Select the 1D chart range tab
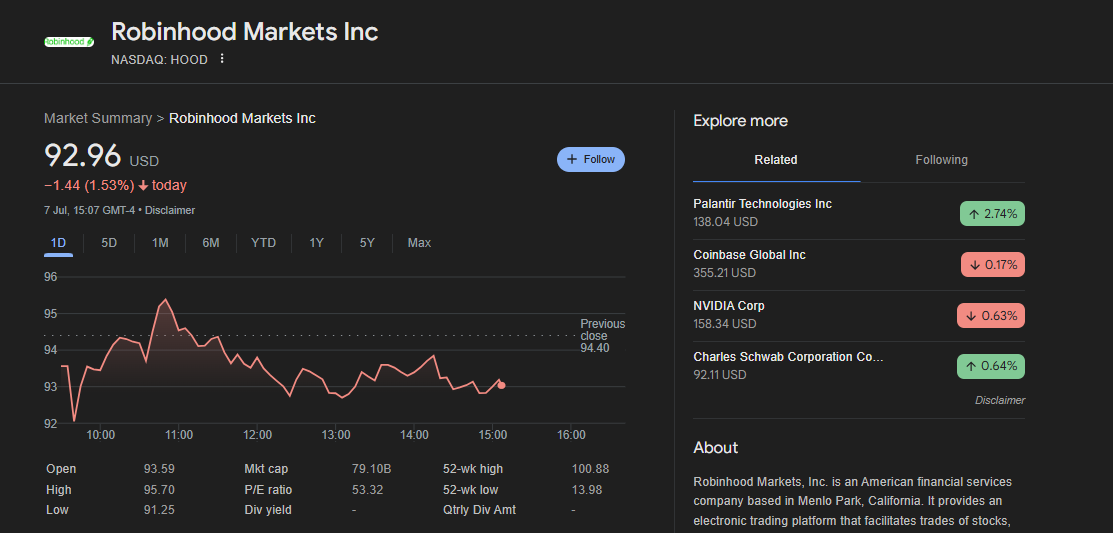The width and height of the screenshot is (1113, 533). tap(58, 243)
